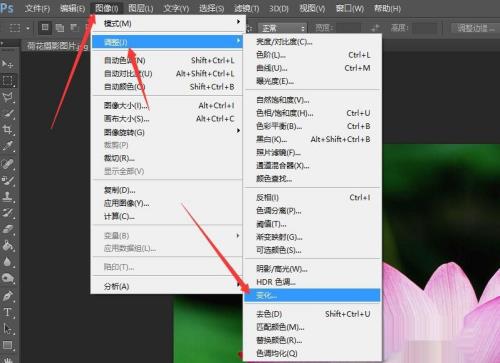
Task: Select 曲线(U) adjustment
Action: point(312,68)
